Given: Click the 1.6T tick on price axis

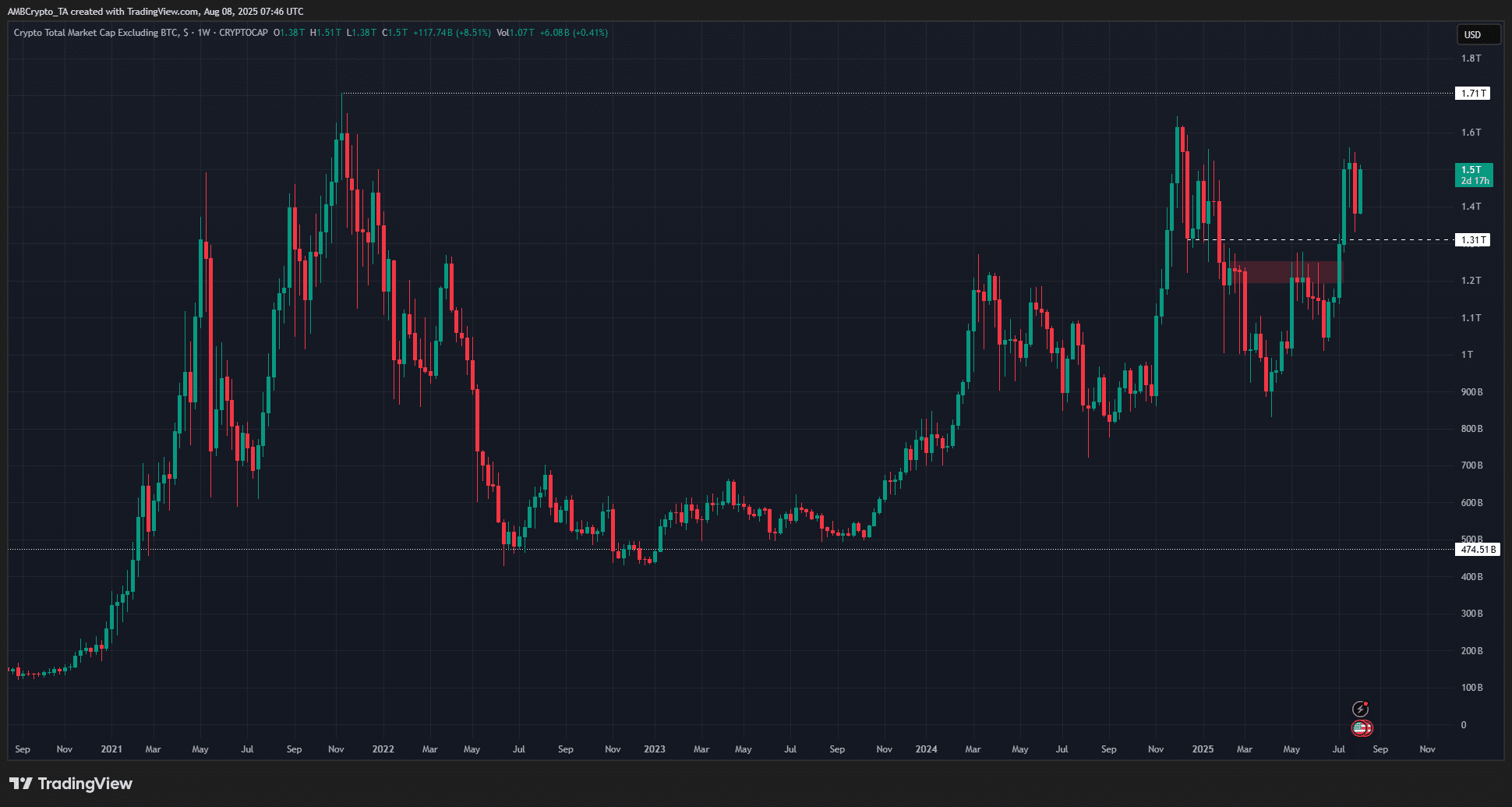Looking at the screenshot, I should coord(1471,133).
